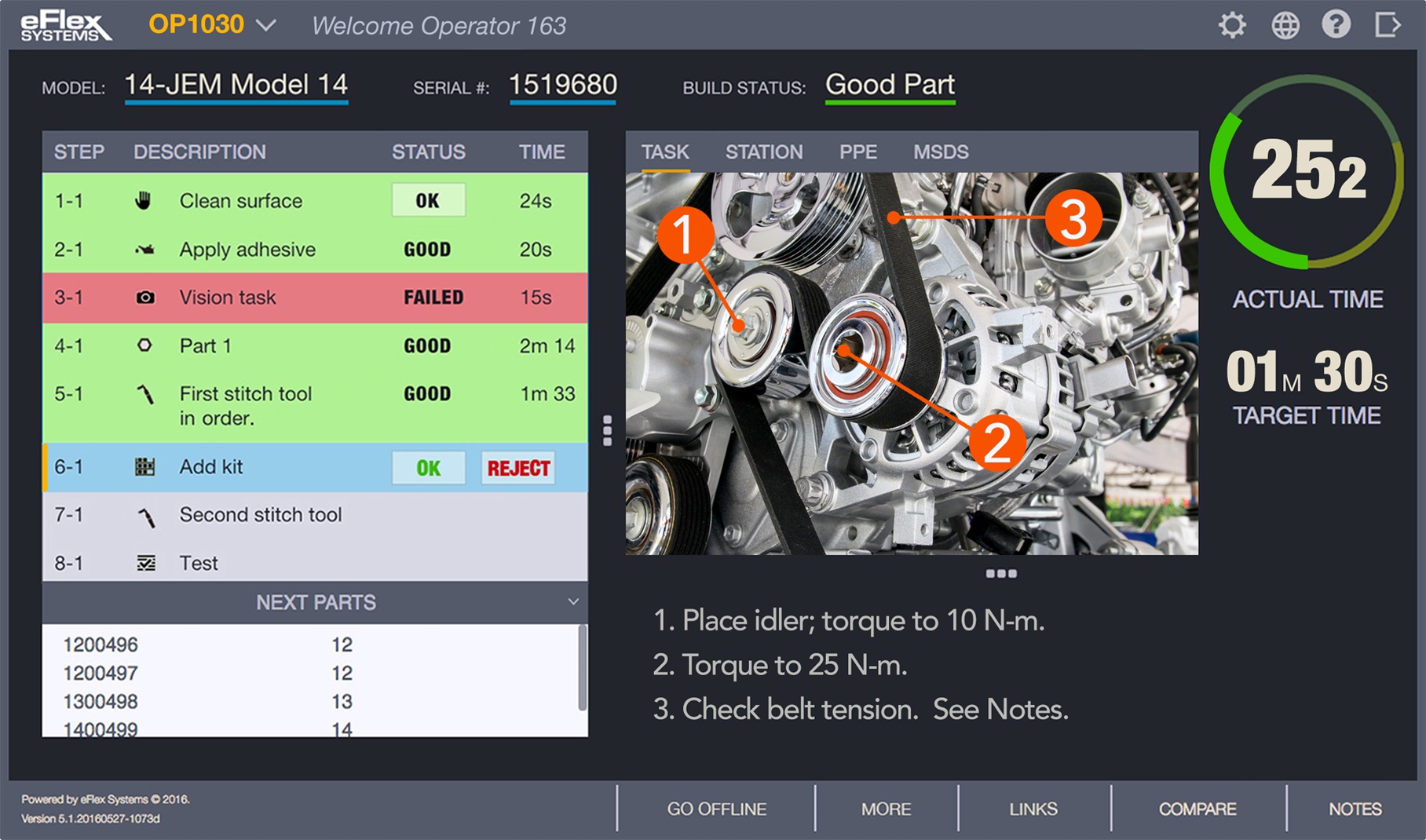Click the three-dot handle below engine image
Viewport: 1426px width, 840px height.
pos(1001,574)
